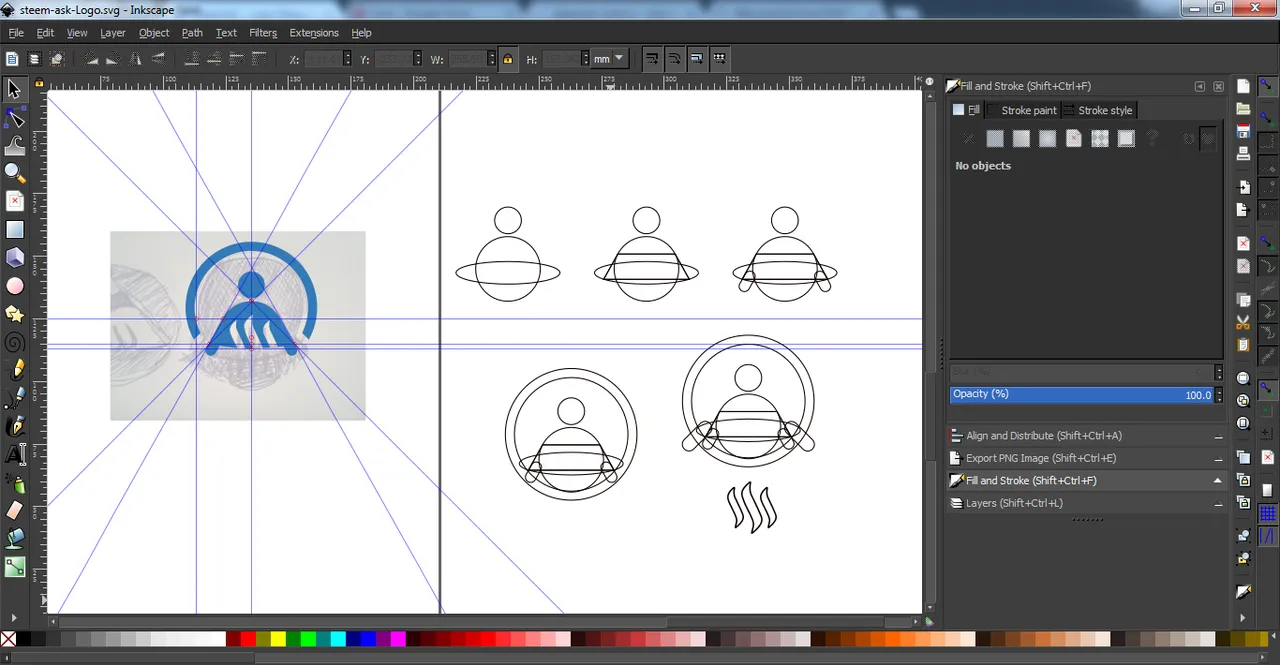Image resolution: width=1280 pixels, height=665 pixels.
Task: Click the Save floppy icon in commands bar
Action: (x=1243, y=132)
